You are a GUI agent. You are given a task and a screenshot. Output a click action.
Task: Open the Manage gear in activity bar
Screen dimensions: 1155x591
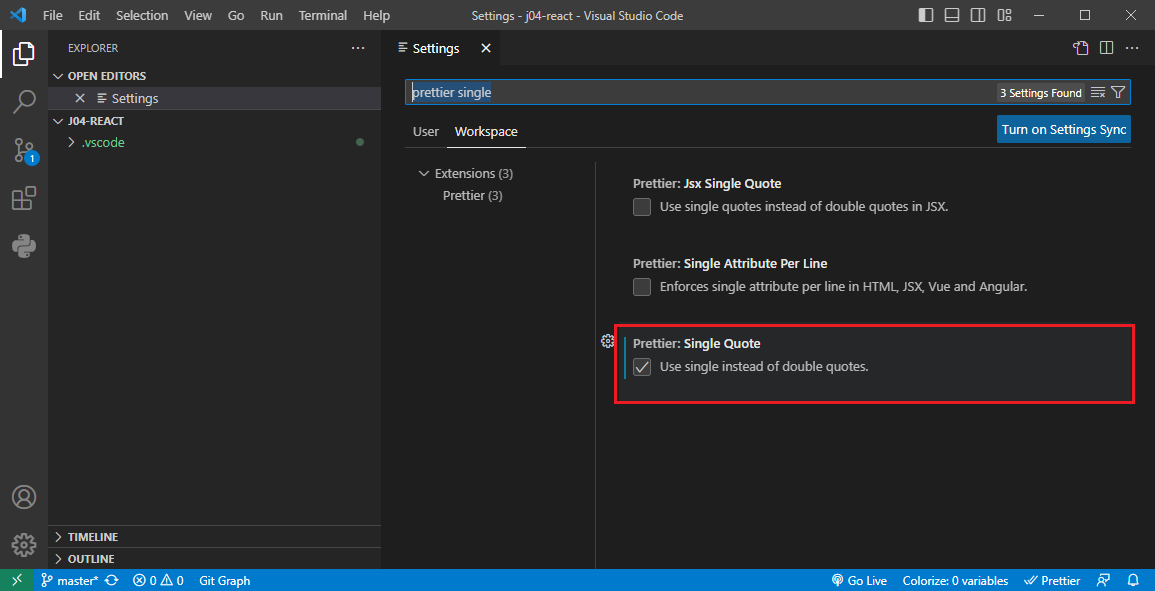(24, 544)
